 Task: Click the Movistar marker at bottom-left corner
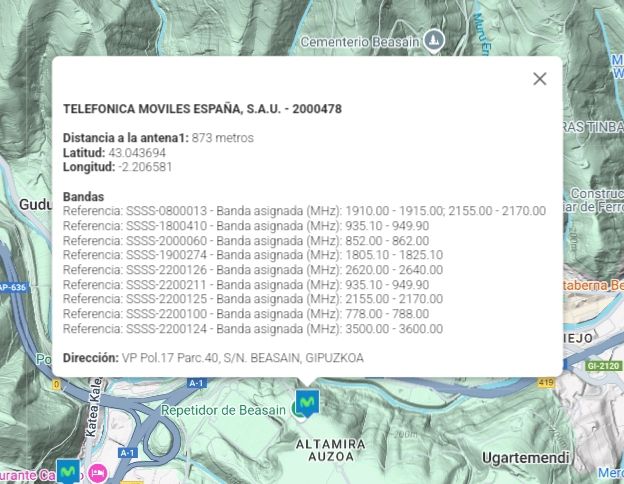(x=68, y=471)
